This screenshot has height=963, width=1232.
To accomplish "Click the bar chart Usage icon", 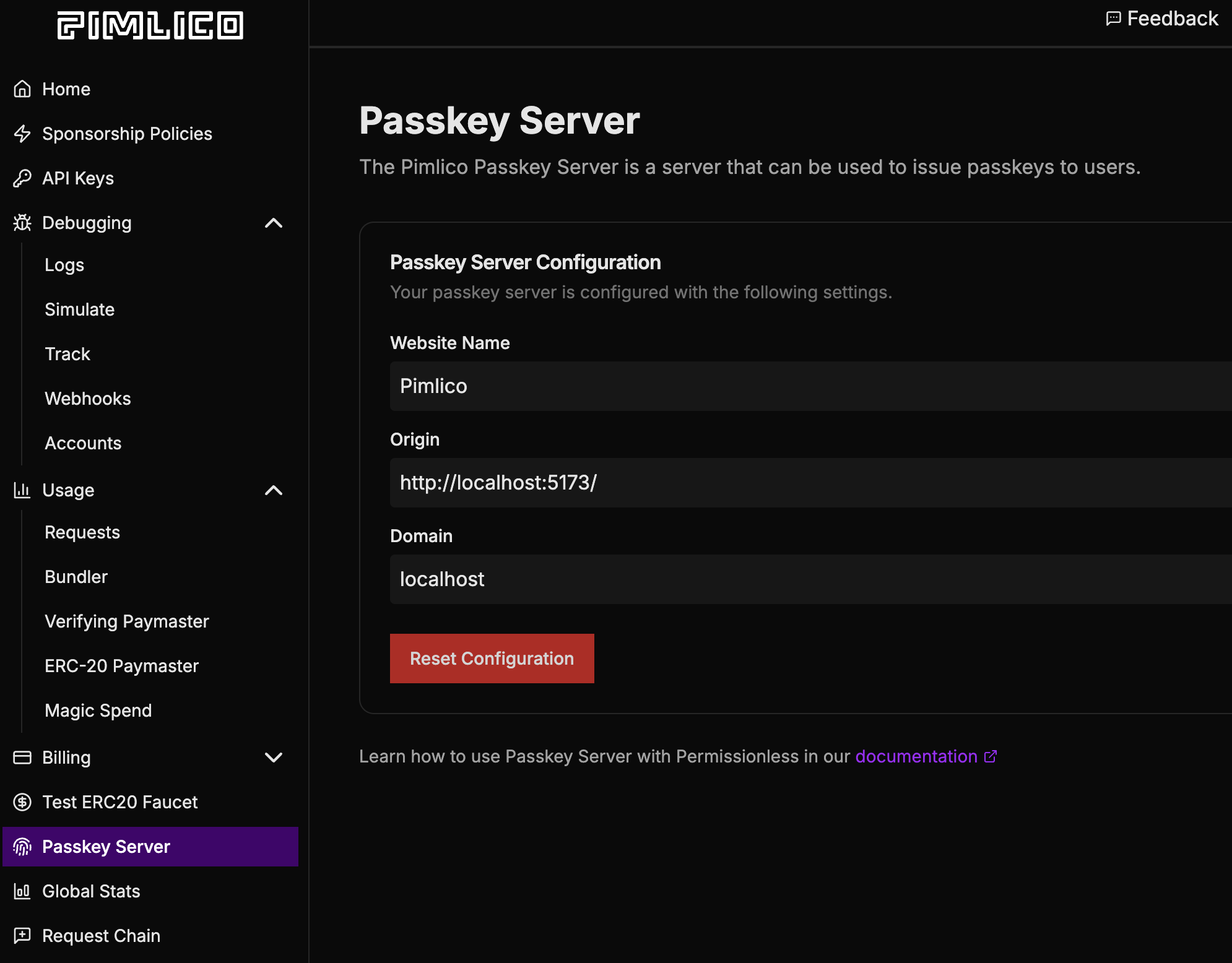I will [x=22, y=490].
